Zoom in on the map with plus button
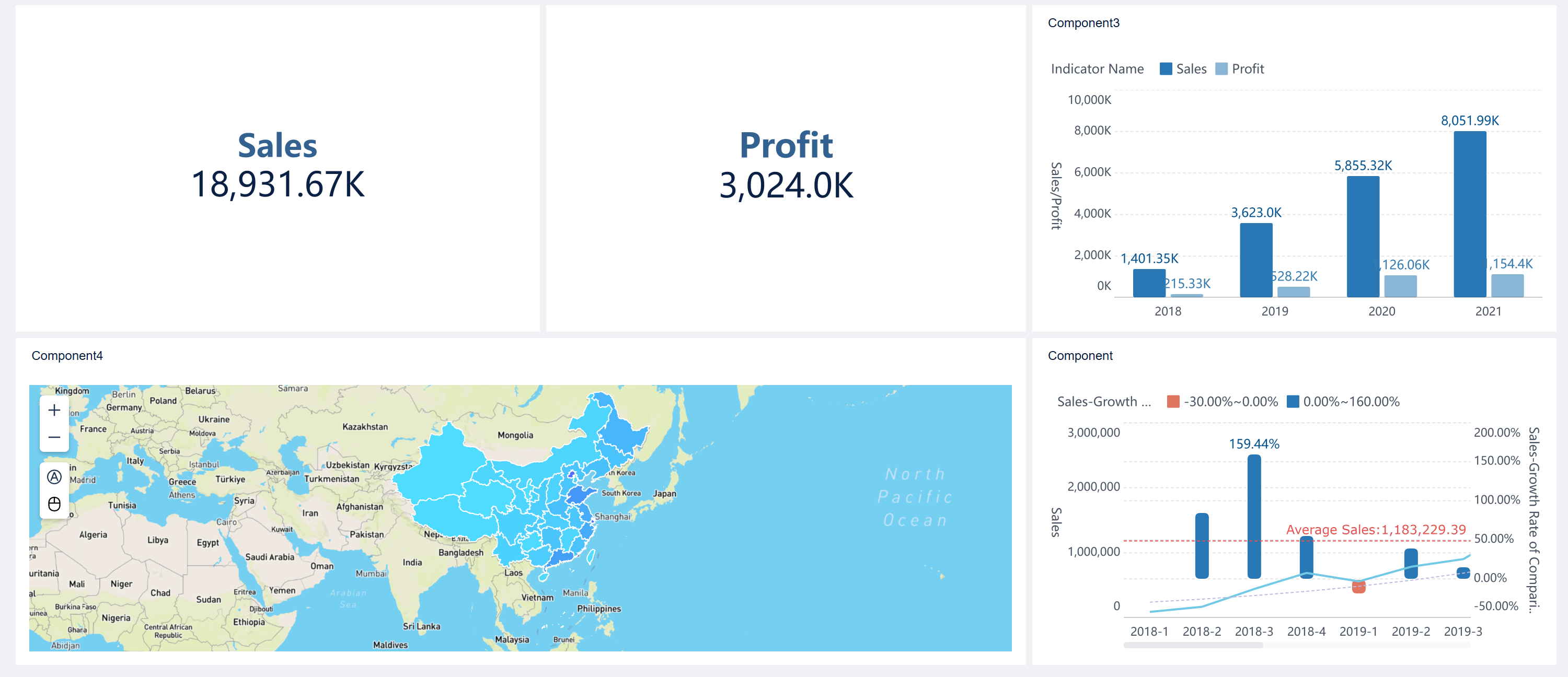The height and width of the screenshot is (677, 1568). click(x=54, y=411)
